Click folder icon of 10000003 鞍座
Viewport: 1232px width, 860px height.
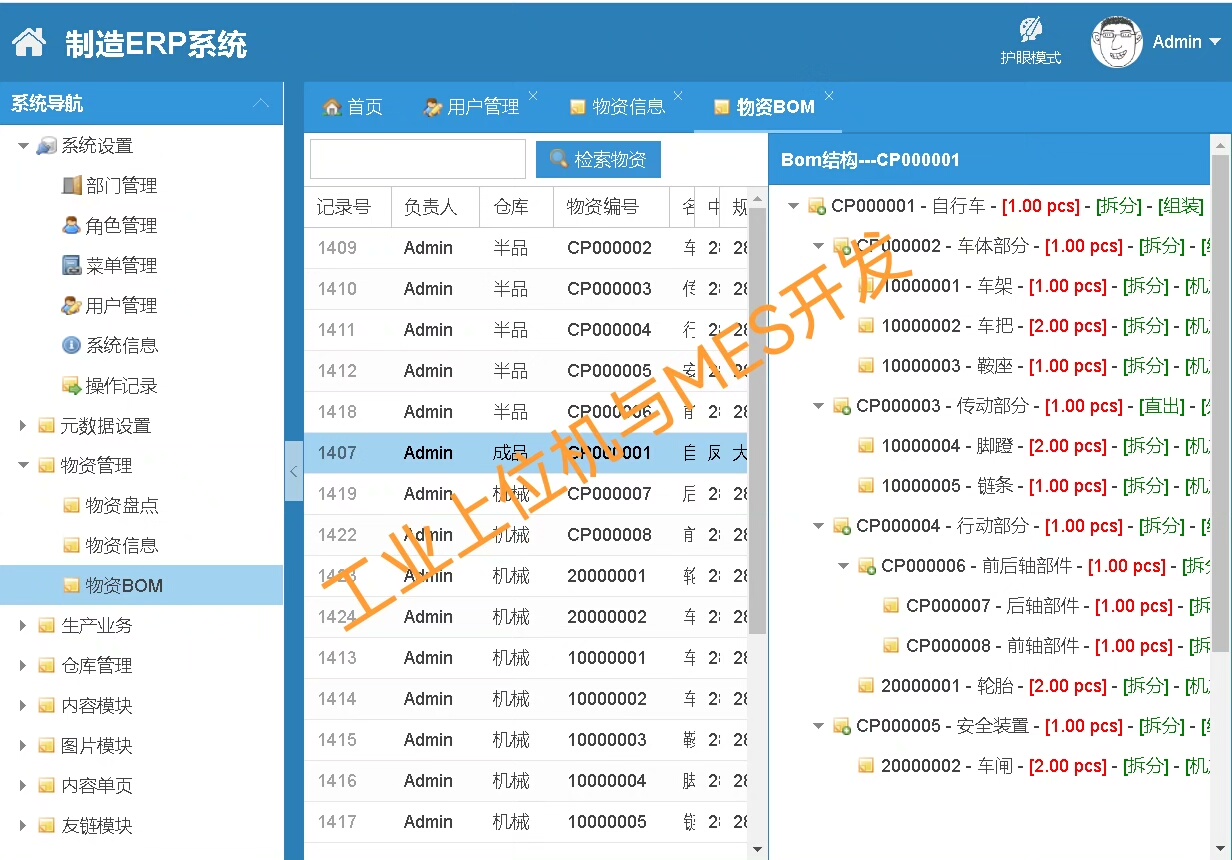pyautogui.click(x=867, y=366)
